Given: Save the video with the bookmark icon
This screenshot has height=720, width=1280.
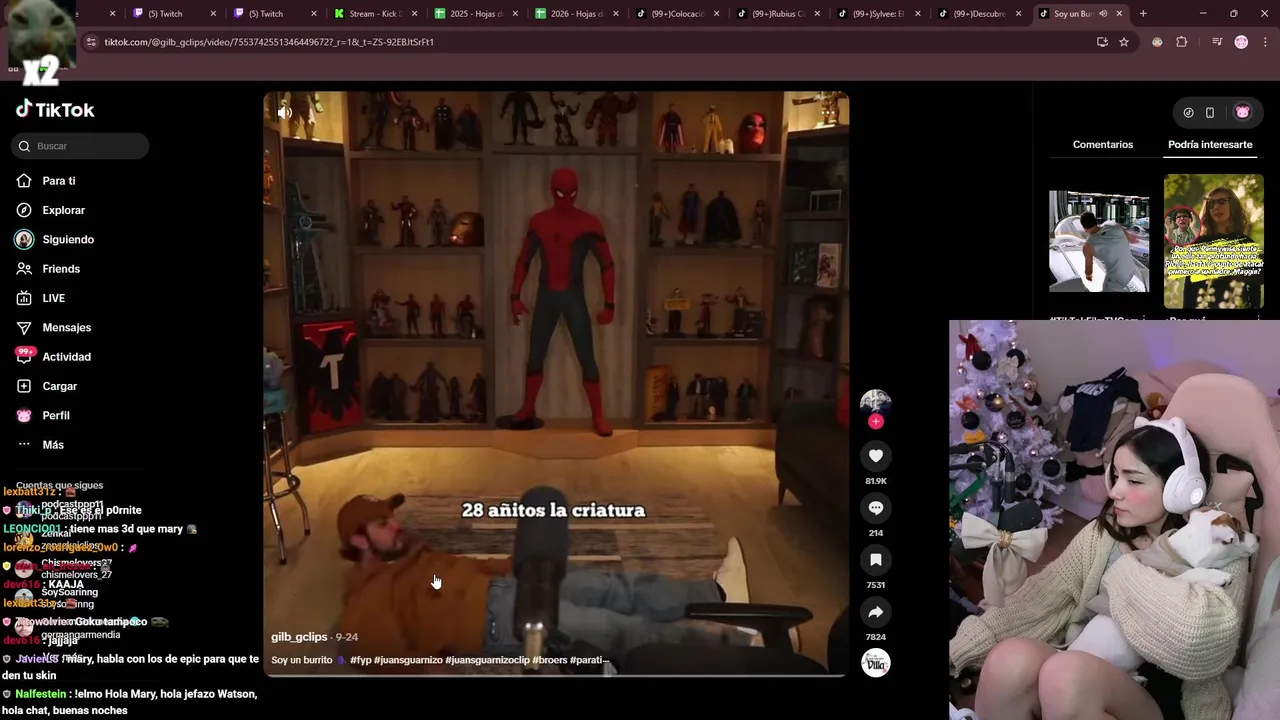Looking at the screenshot, I should 875,560.
